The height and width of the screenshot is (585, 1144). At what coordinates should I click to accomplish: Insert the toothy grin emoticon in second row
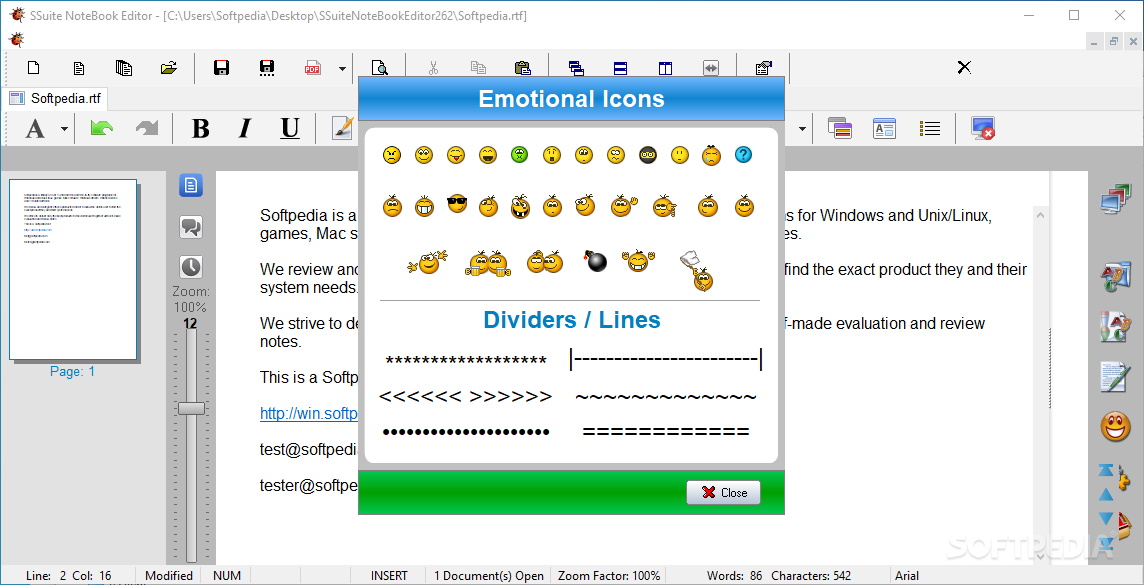pos(425,207)
